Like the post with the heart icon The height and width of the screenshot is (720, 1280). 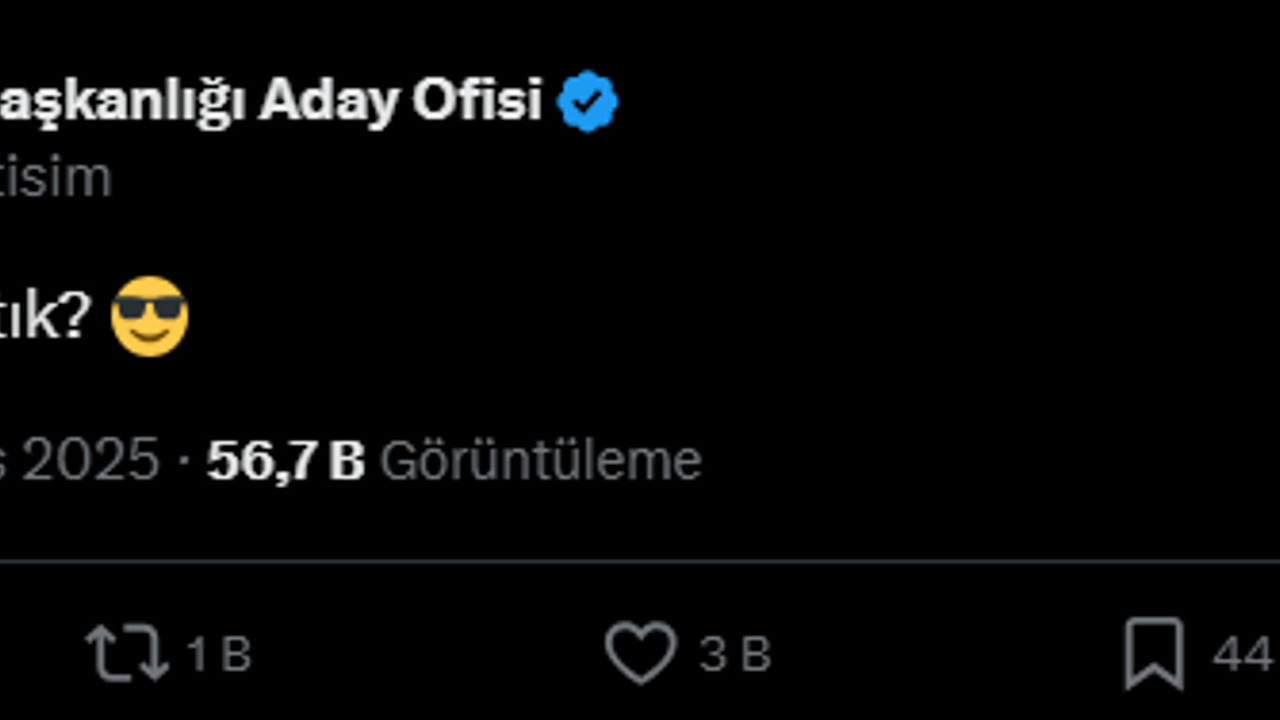coord(640,653)
